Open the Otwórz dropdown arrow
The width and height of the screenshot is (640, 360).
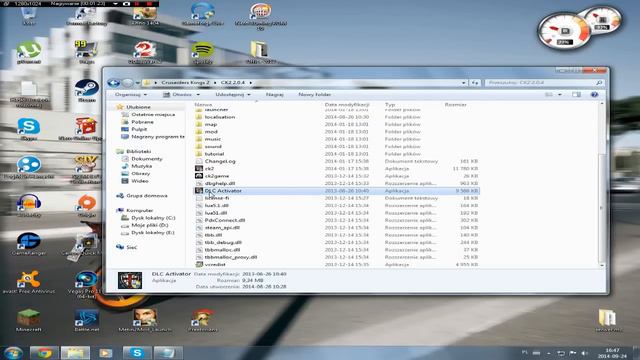[x=198, y=95]
